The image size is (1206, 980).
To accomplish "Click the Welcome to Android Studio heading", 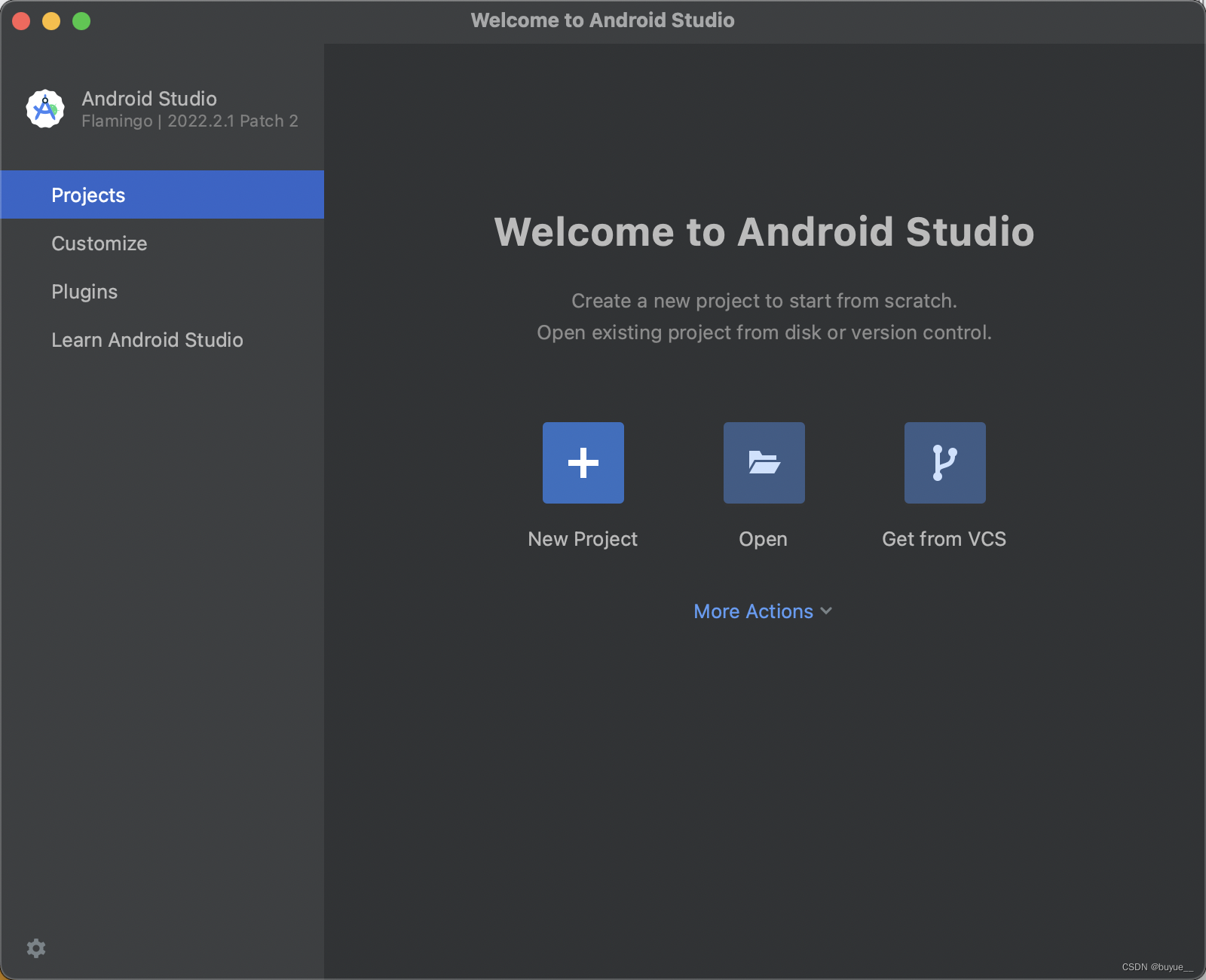I will [764, 231].
